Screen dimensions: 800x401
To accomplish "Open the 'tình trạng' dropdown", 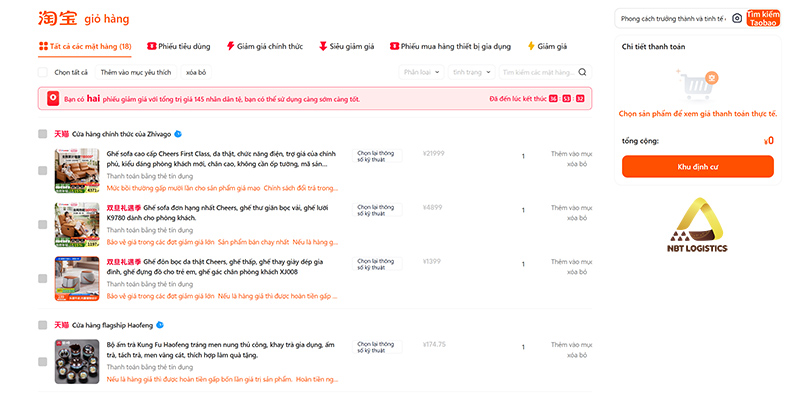I will 472,72.
